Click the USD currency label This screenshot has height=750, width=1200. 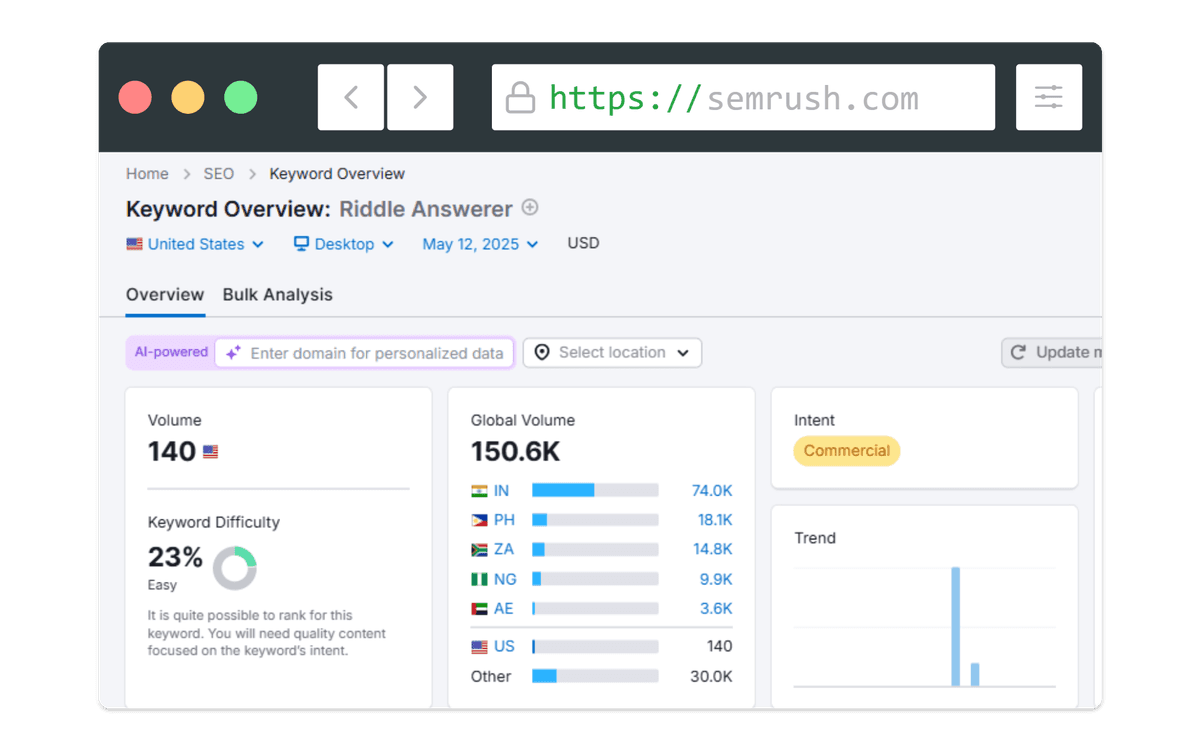coord(583,243)
